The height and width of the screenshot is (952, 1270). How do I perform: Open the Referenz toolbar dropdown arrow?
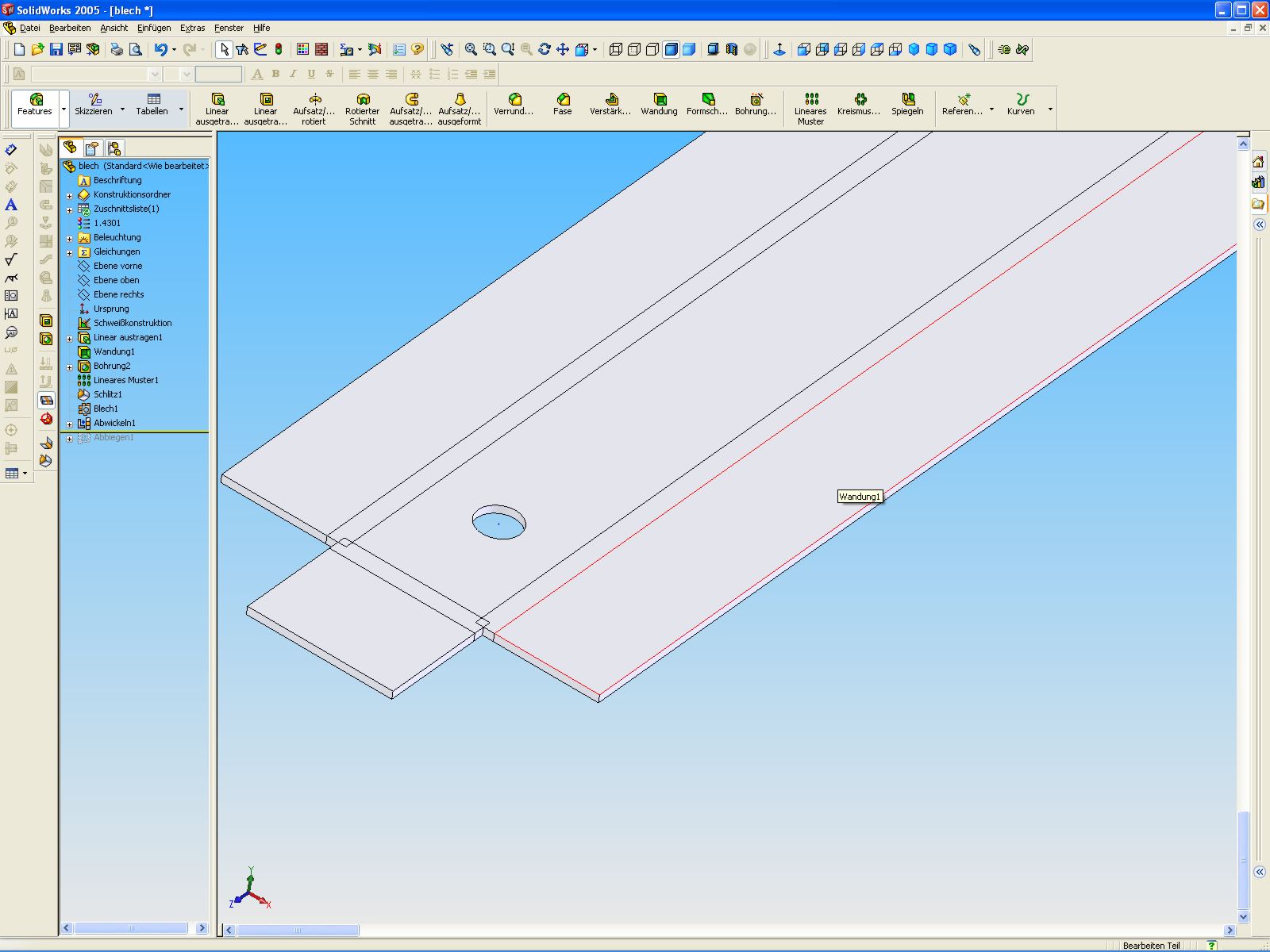click(991, 109)
